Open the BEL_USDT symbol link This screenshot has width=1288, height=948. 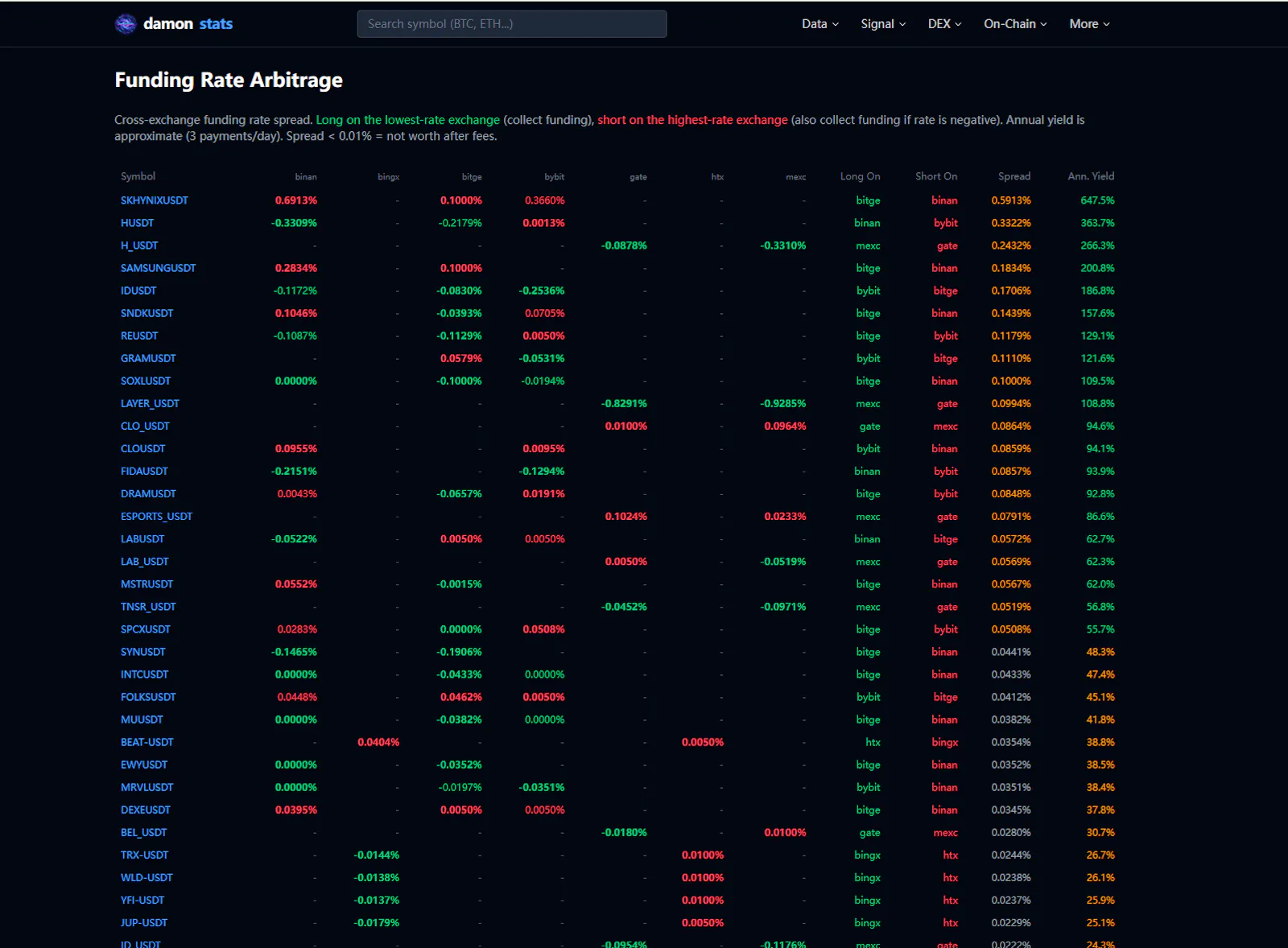pos(144,831)
